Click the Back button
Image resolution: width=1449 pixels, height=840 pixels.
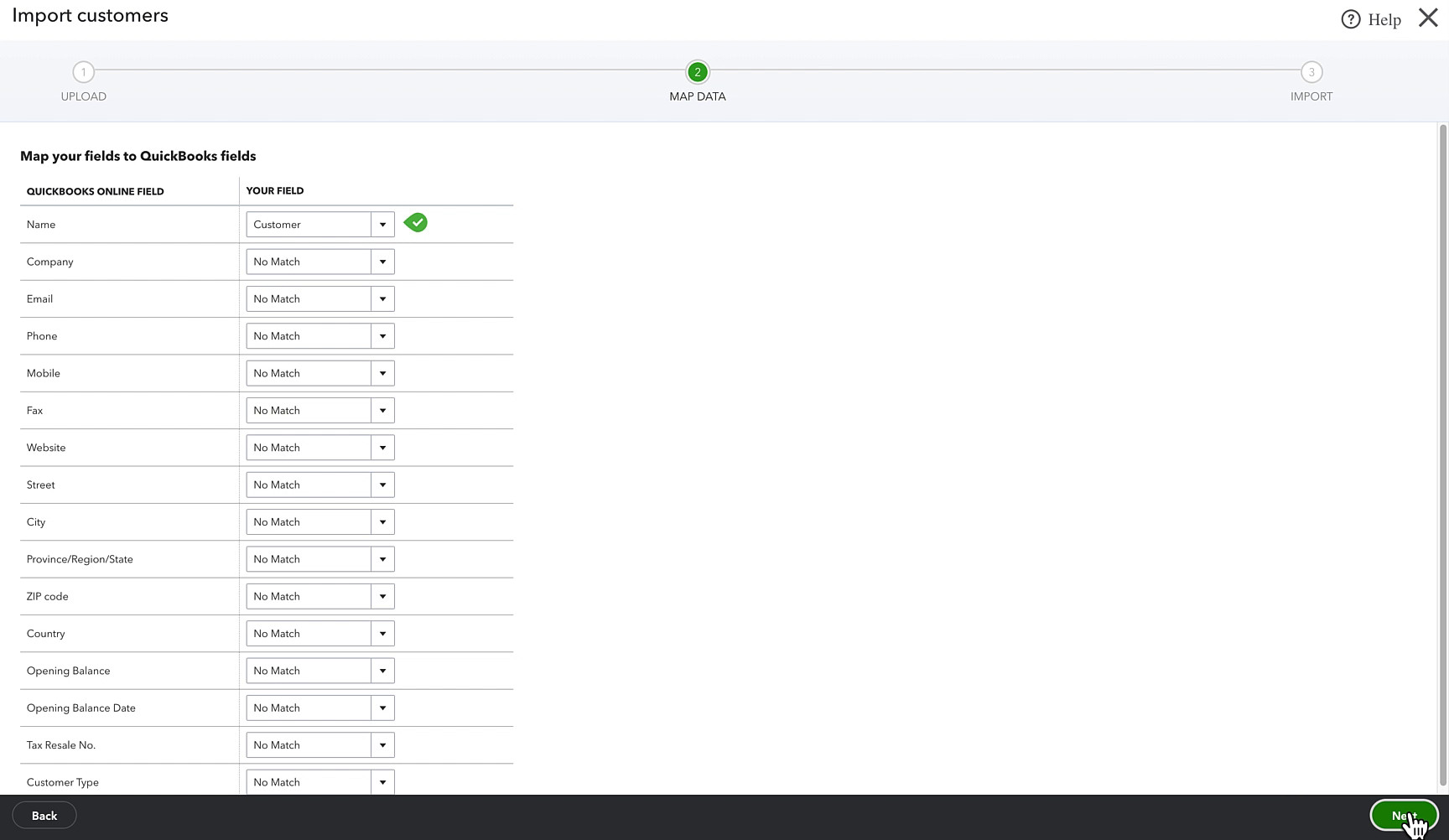tap(44, 816)
